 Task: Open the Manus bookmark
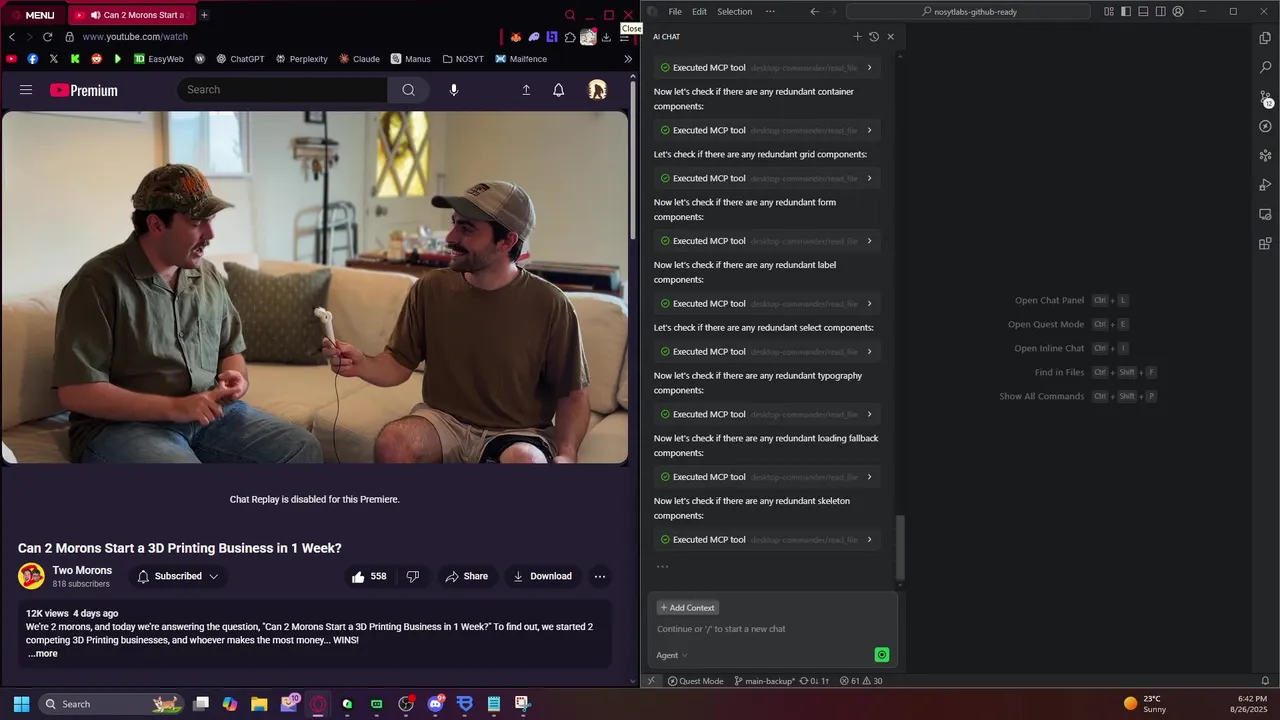pyautogui.click(x=410, y=59)
